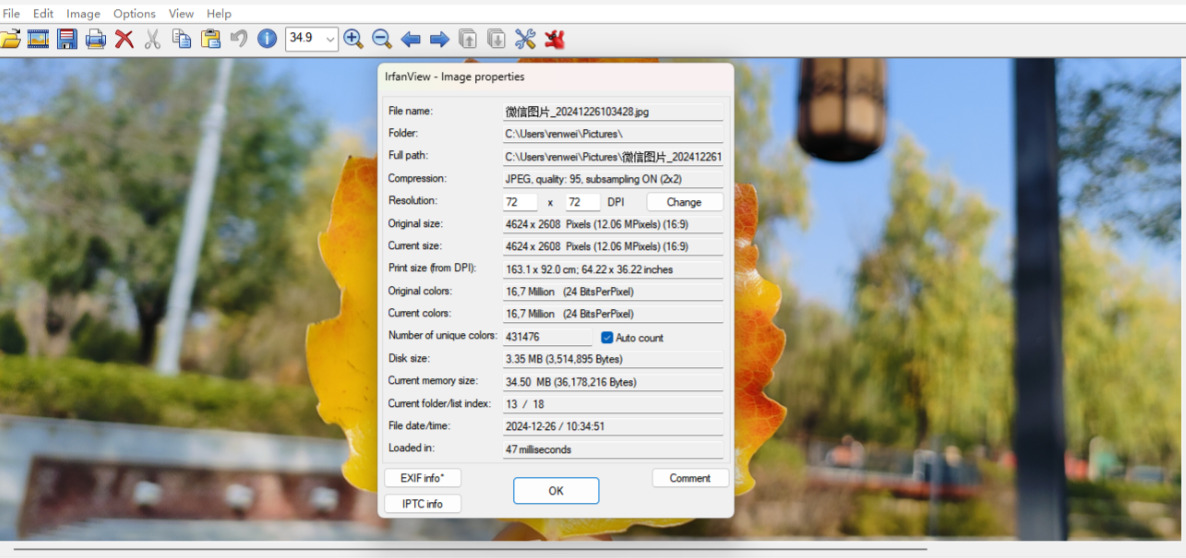The image size is (1186, 558).
Task: Undo last action with the undo arrow
Action: tap(238, 39)
